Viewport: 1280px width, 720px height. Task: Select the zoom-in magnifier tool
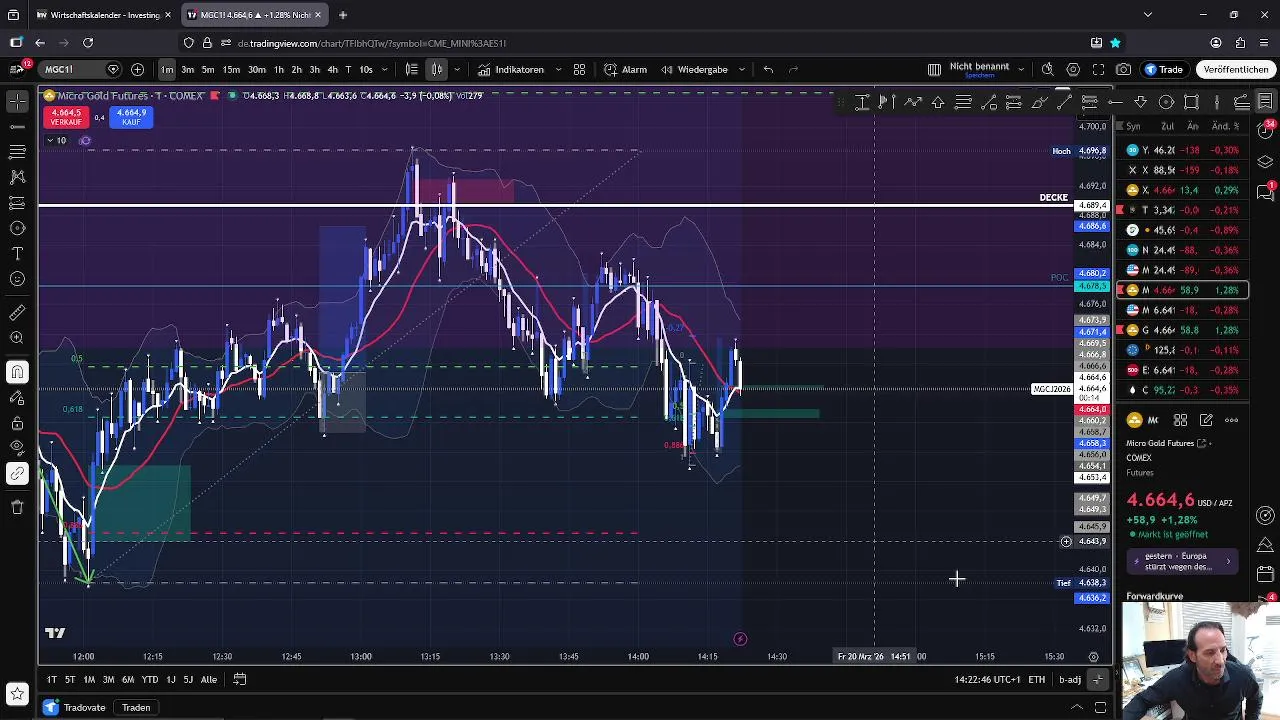pos(17,338)
